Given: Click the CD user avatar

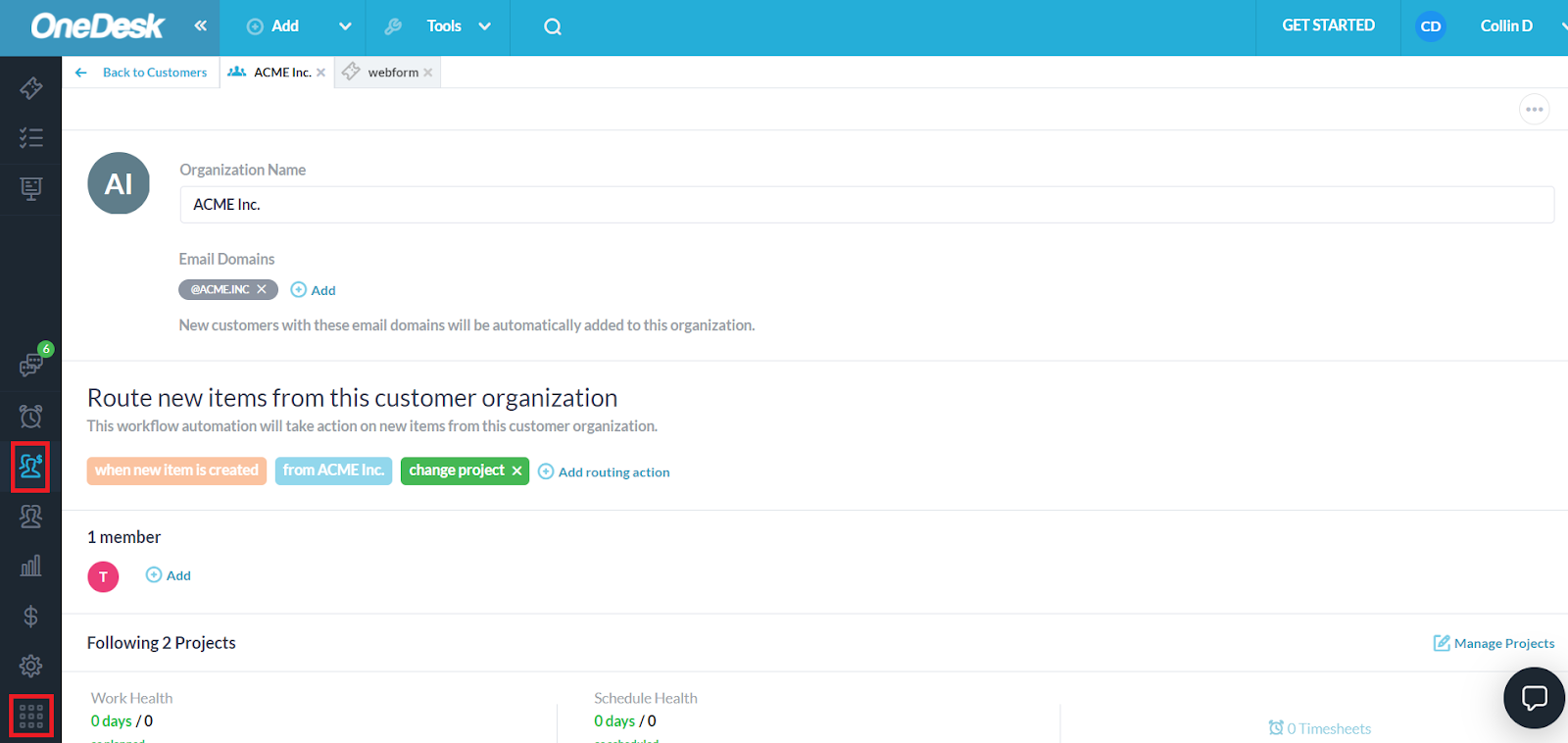Looking at the screenshot, I should pos(1431,26).
